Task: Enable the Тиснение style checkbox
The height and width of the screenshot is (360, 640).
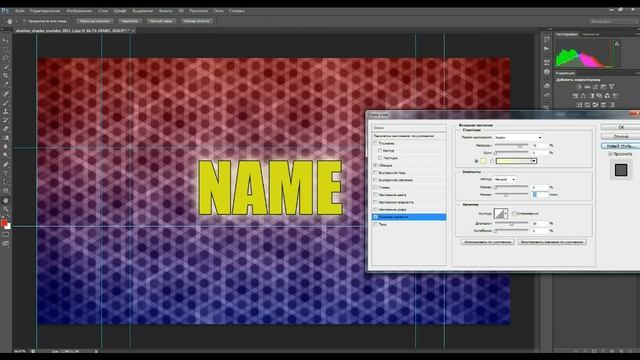Action: click(x=376, y=143)
